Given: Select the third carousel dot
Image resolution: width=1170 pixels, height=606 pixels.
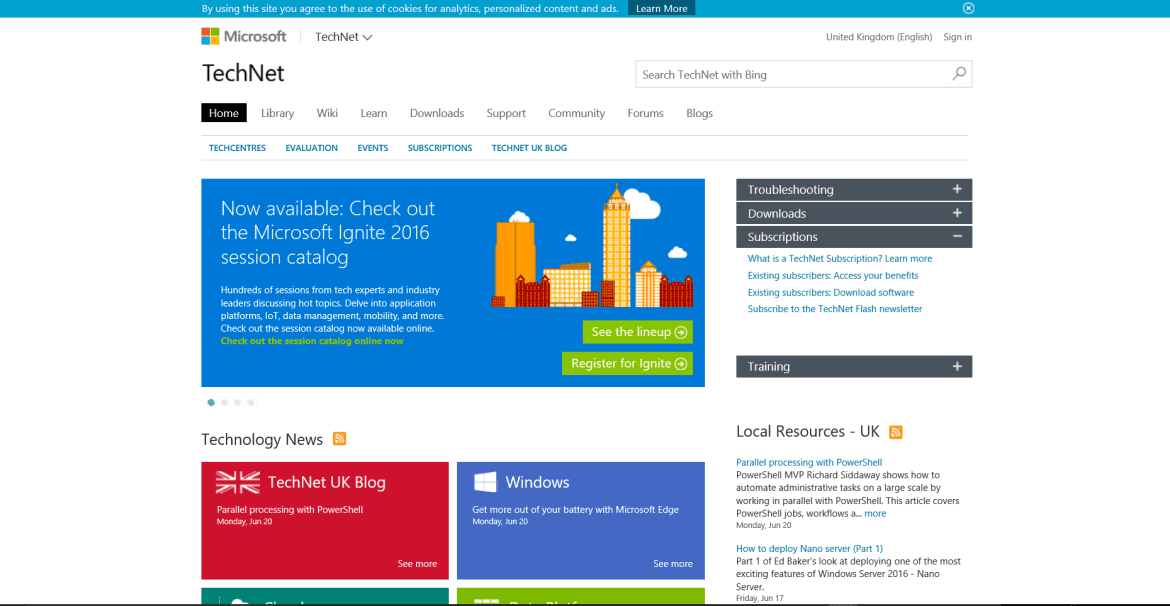Looking at the screenshot, I should (237, 402).
